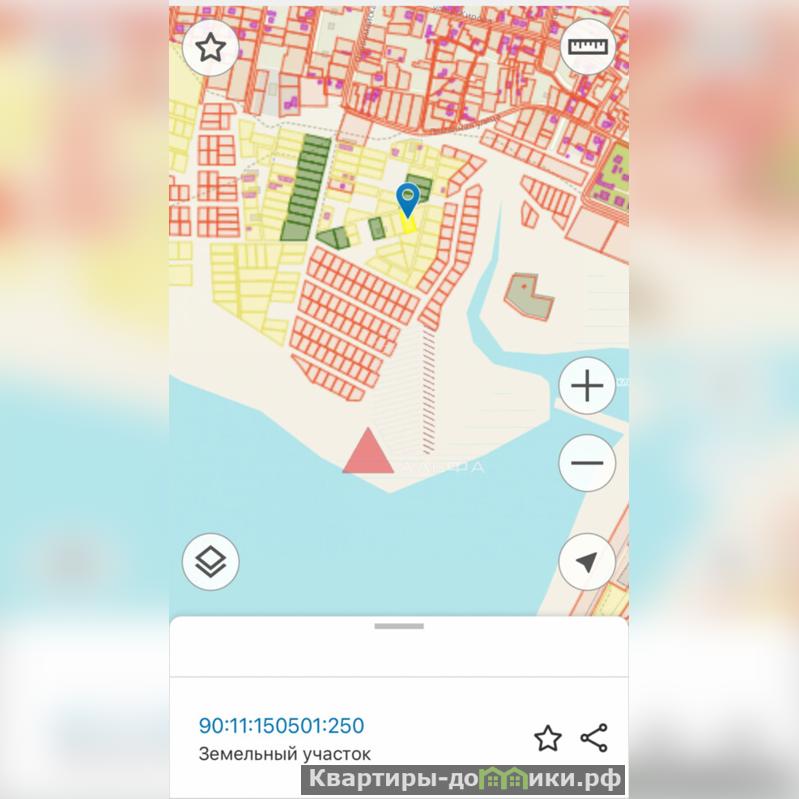This screenshot has width=799, height=799.
Task: Select the small green parcel left of pin
Action: coord(377,228)
